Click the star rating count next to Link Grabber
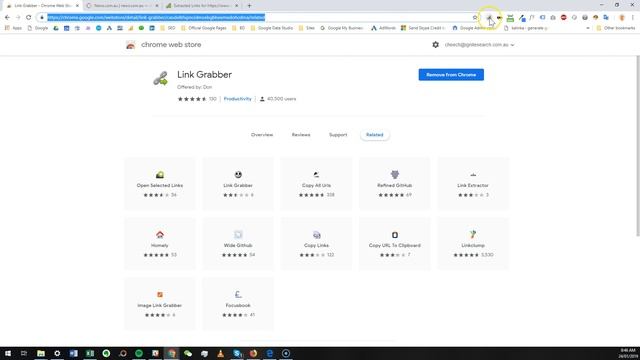The height and width of the screenshot is (360, 640). [x=212, y=99]
